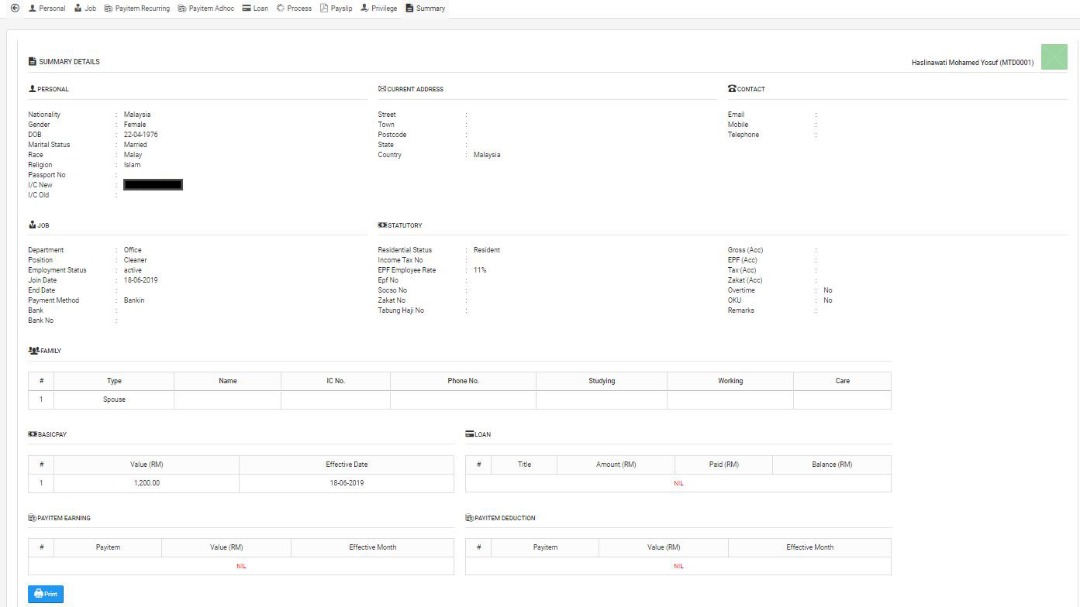Click the department value Office
1080x607 pixels.
[x=132, y=250]
